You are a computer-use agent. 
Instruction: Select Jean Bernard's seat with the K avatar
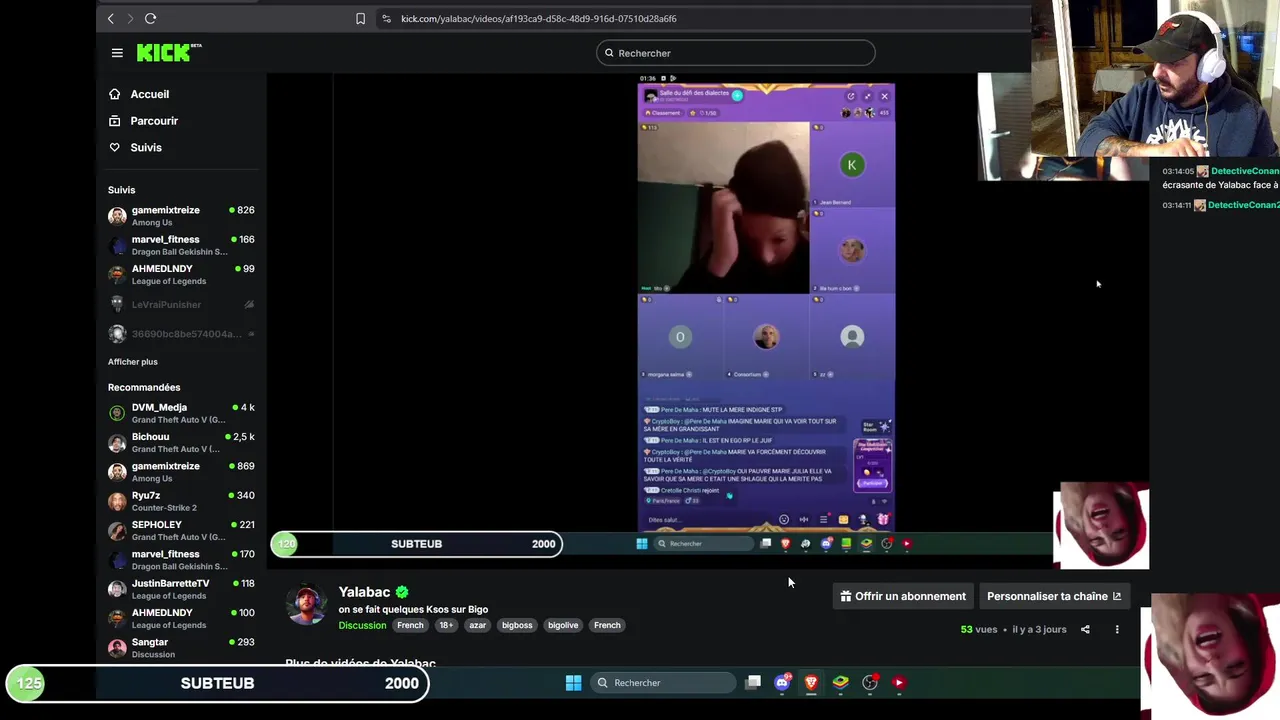coord(852,165)
